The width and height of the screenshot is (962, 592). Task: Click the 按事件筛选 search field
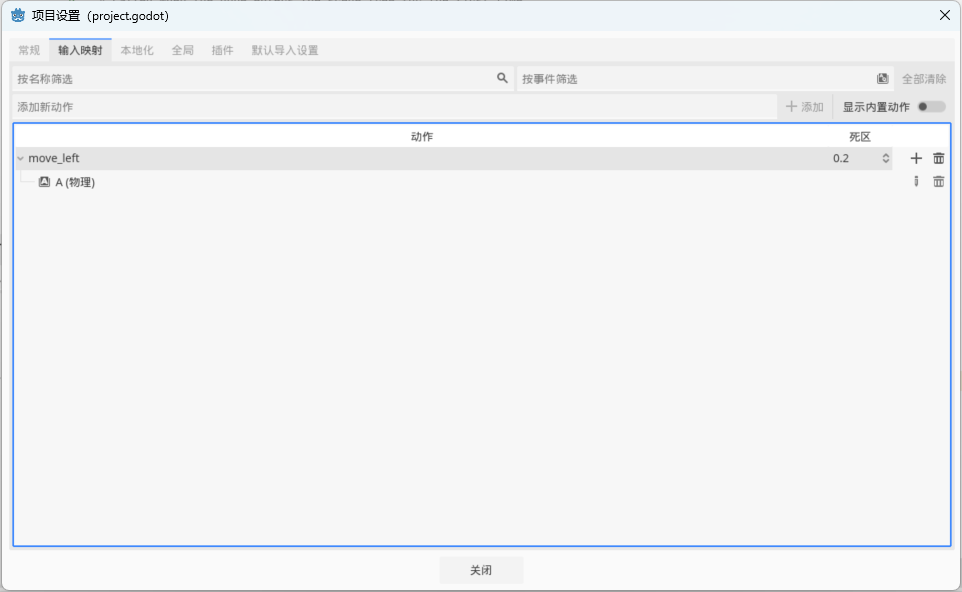point(650,78)
